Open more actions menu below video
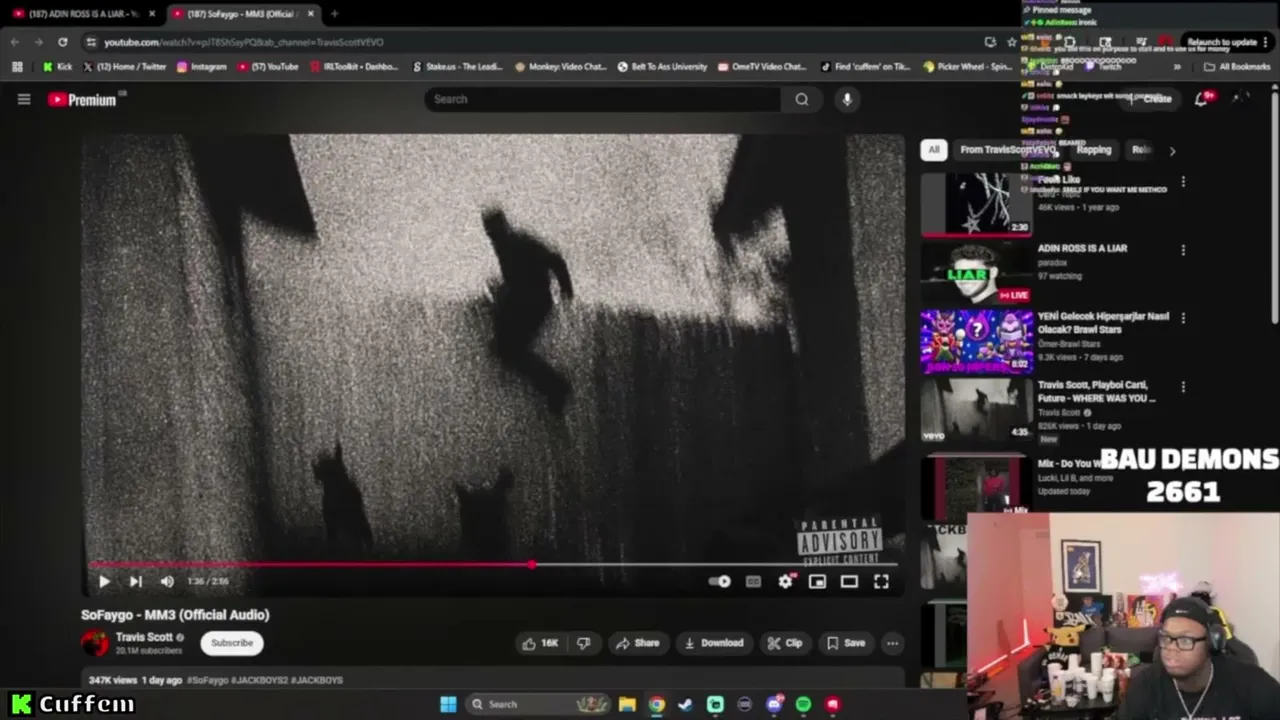 [x=892, y=643]
